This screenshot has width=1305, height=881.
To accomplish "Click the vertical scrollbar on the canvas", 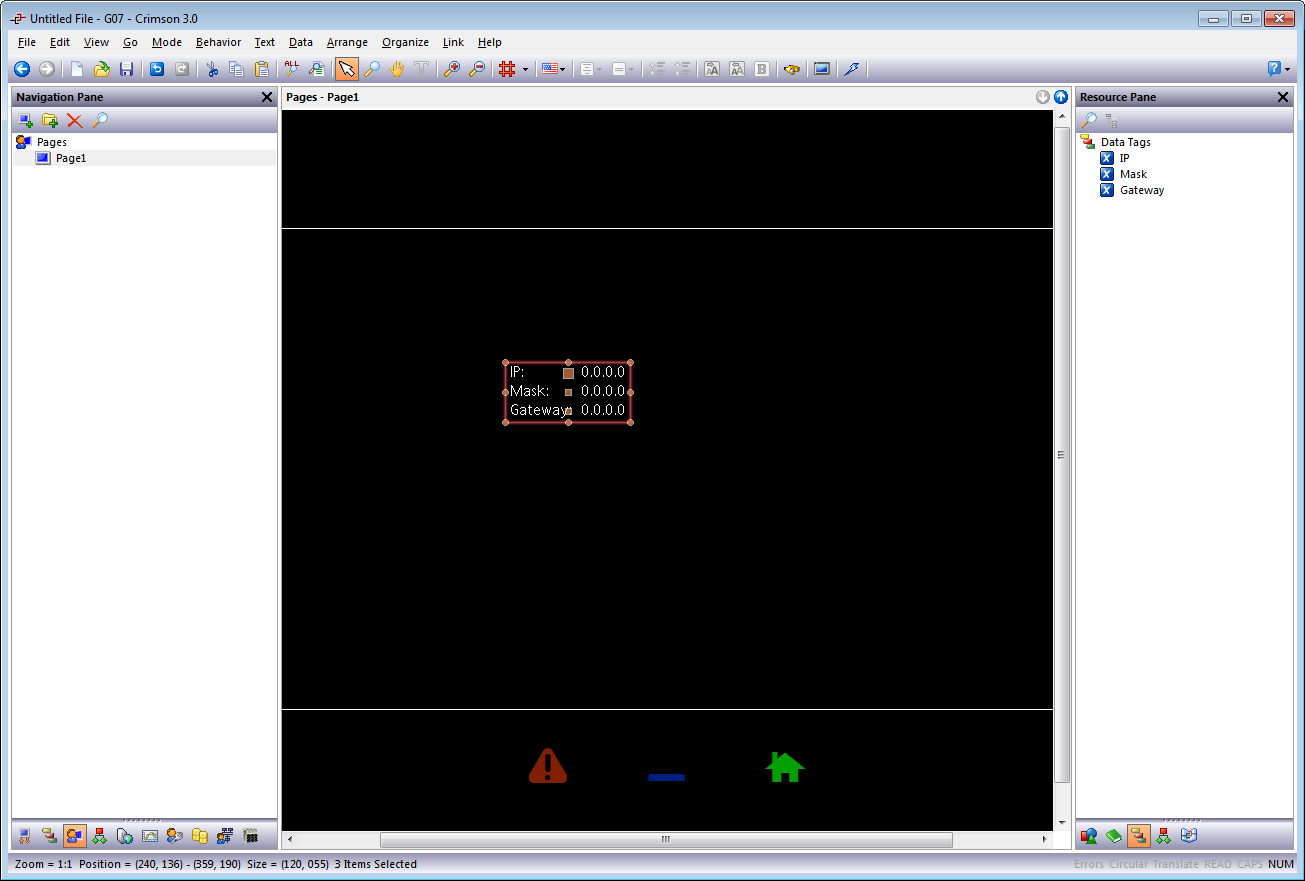I will pos(1061,454).
